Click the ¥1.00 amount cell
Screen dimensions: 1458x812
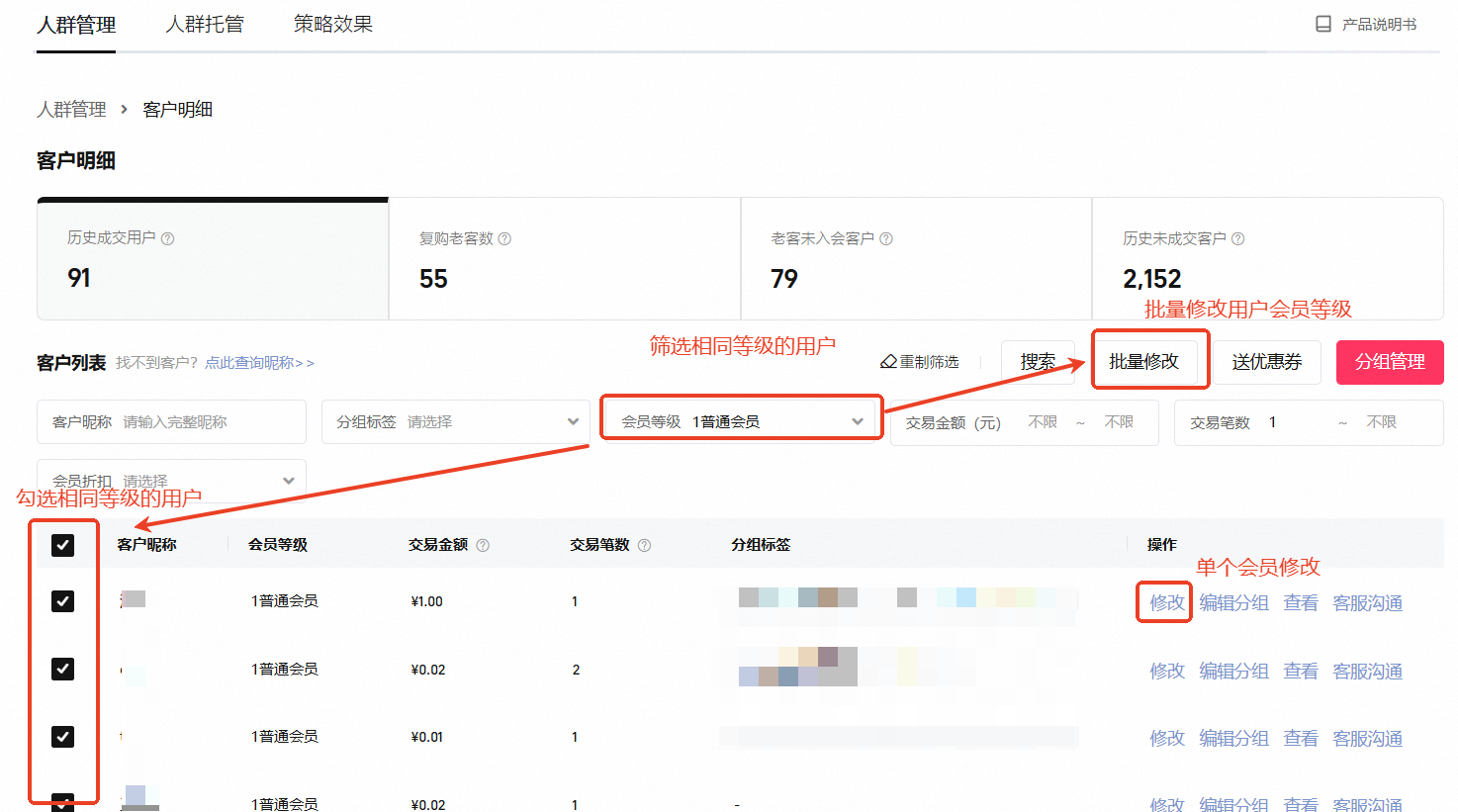427,601
